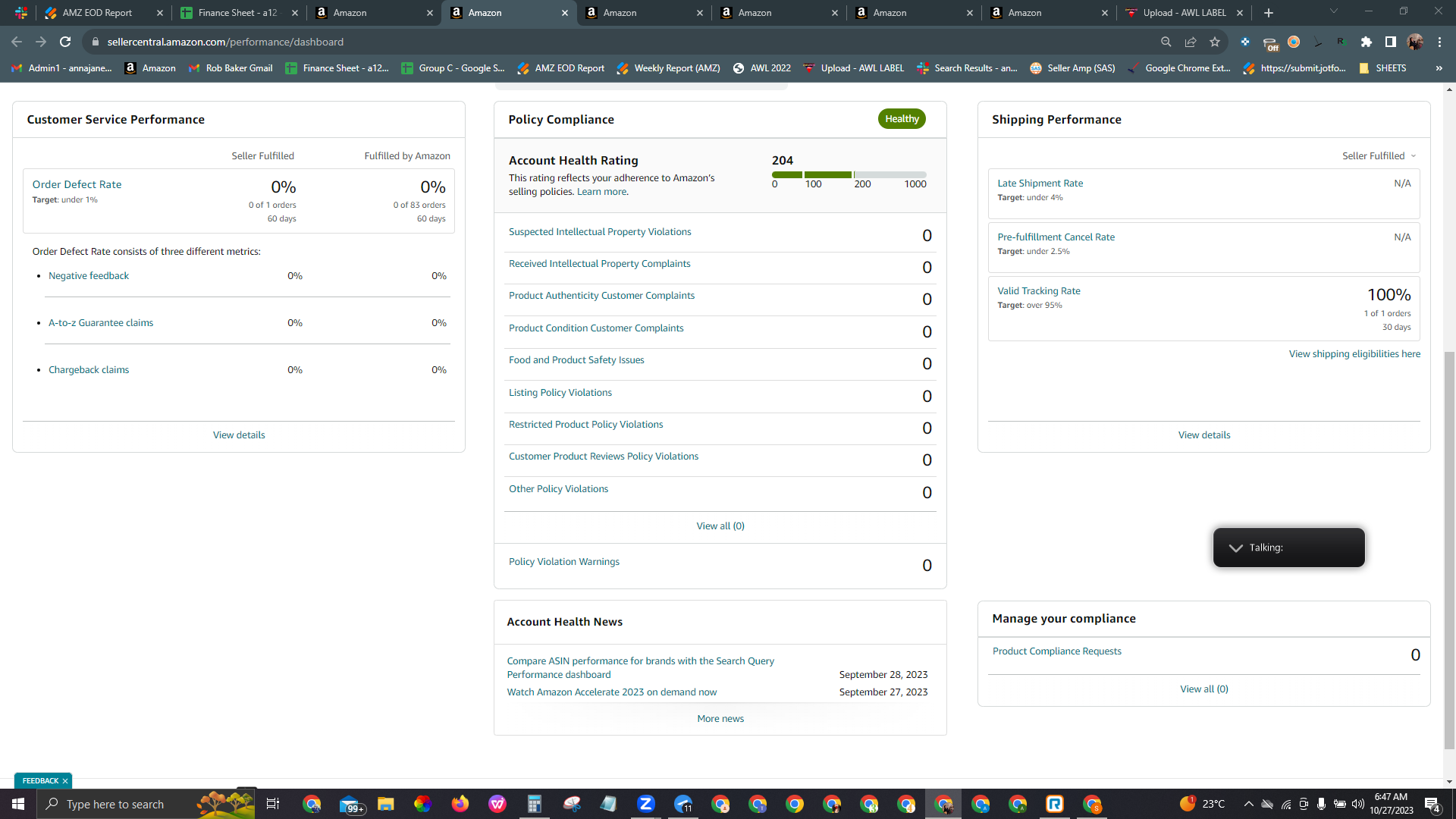
Task: Open the Rob Baker Gmail bookmark
Action: 231,68
